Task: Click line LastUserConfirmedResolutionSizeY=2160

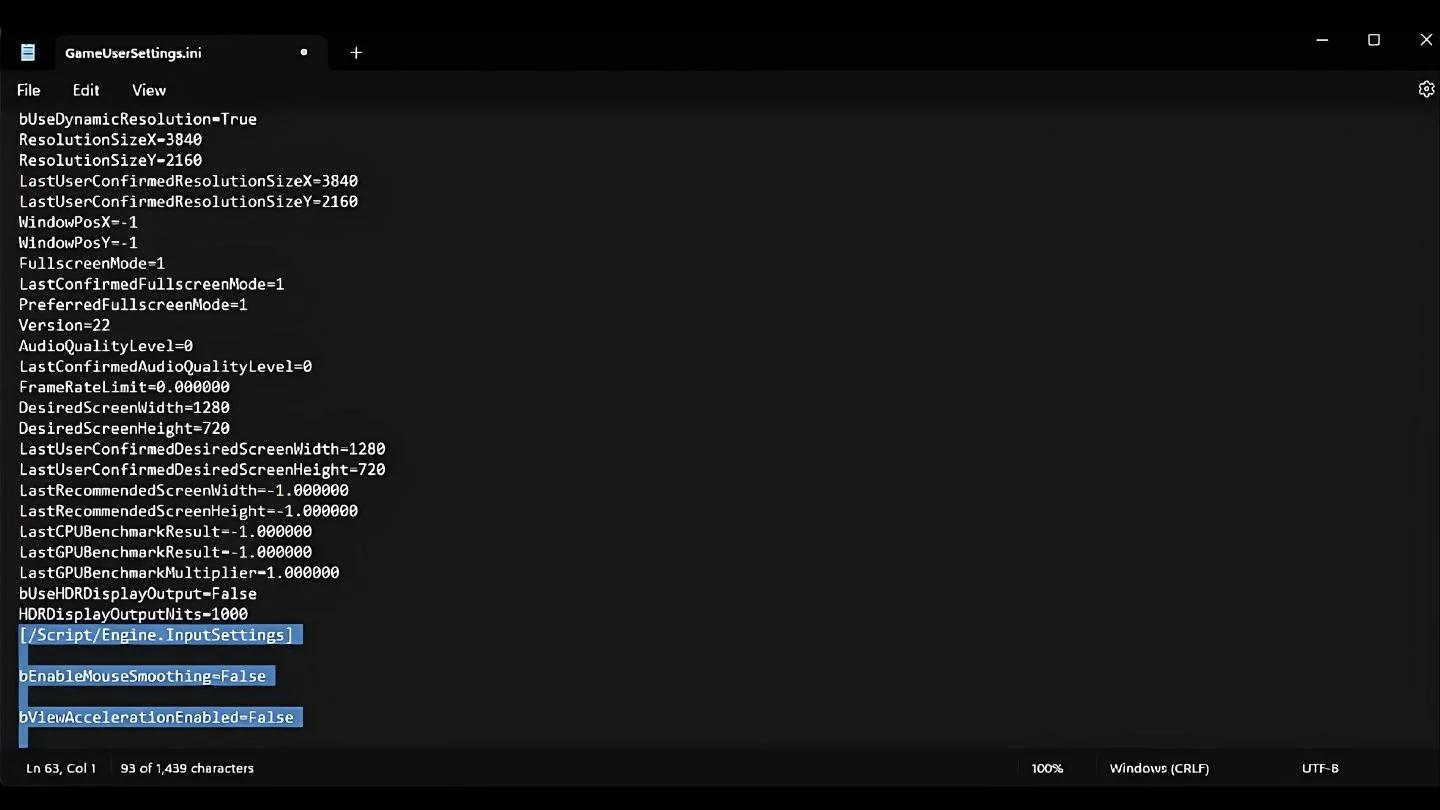Action: click(x=188, y=202)
